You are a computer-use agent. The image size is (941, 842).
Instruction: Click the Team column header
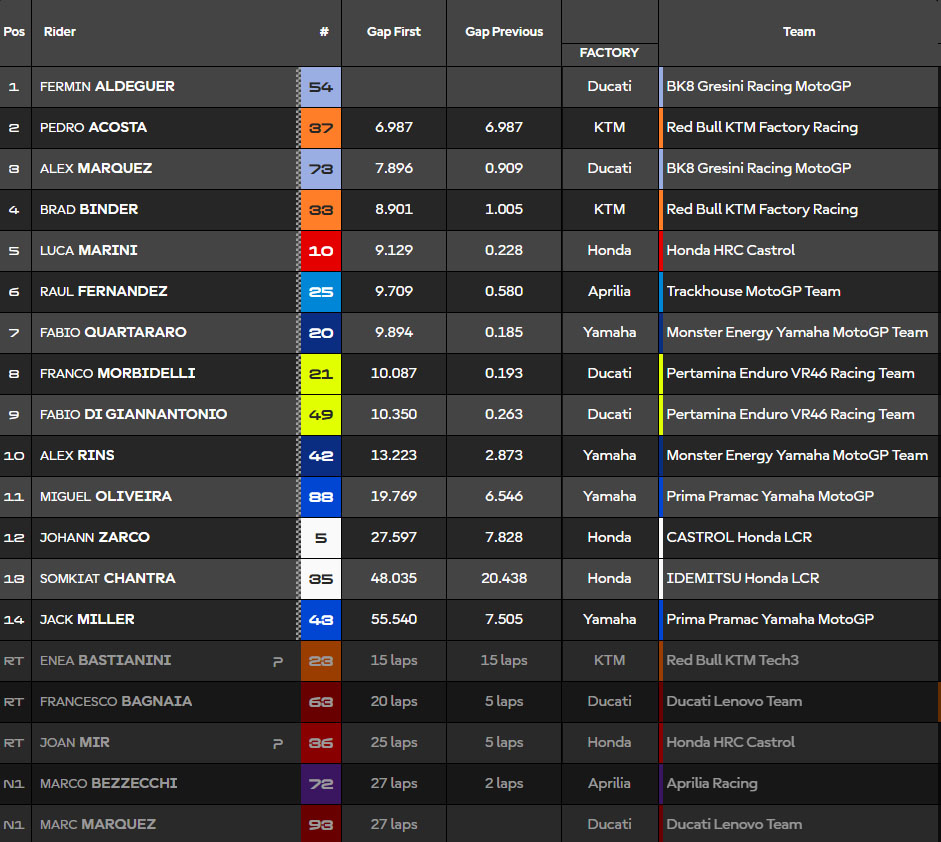pos(799,32)
